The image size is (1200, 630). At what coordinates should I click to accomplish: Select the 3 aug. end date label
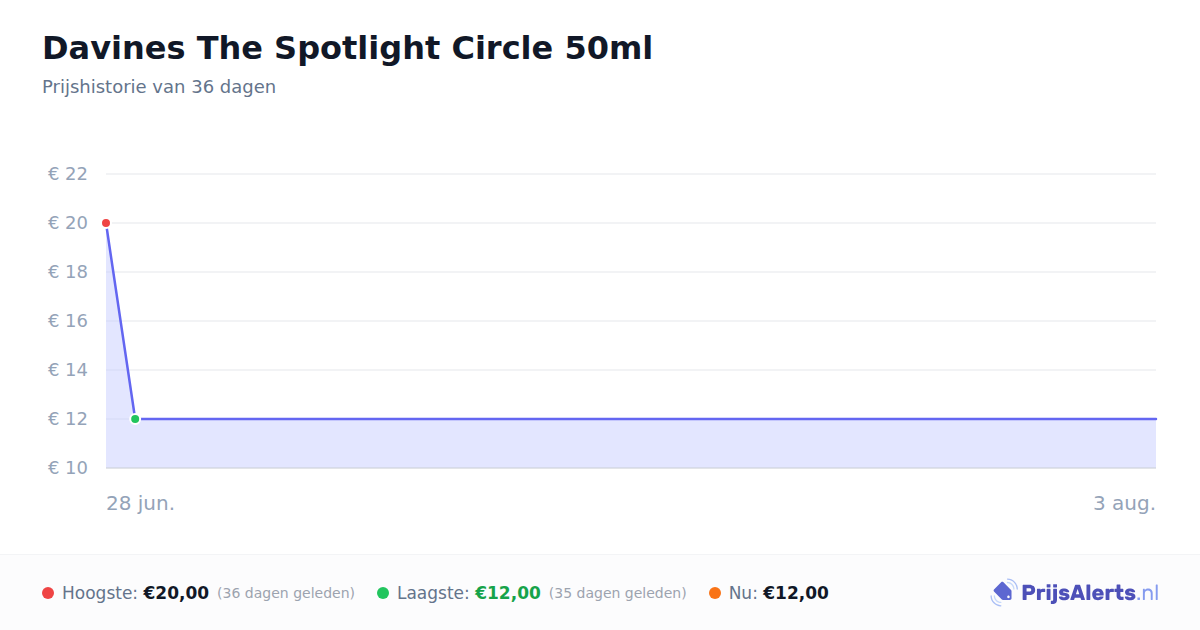[x=1124, y=503]
